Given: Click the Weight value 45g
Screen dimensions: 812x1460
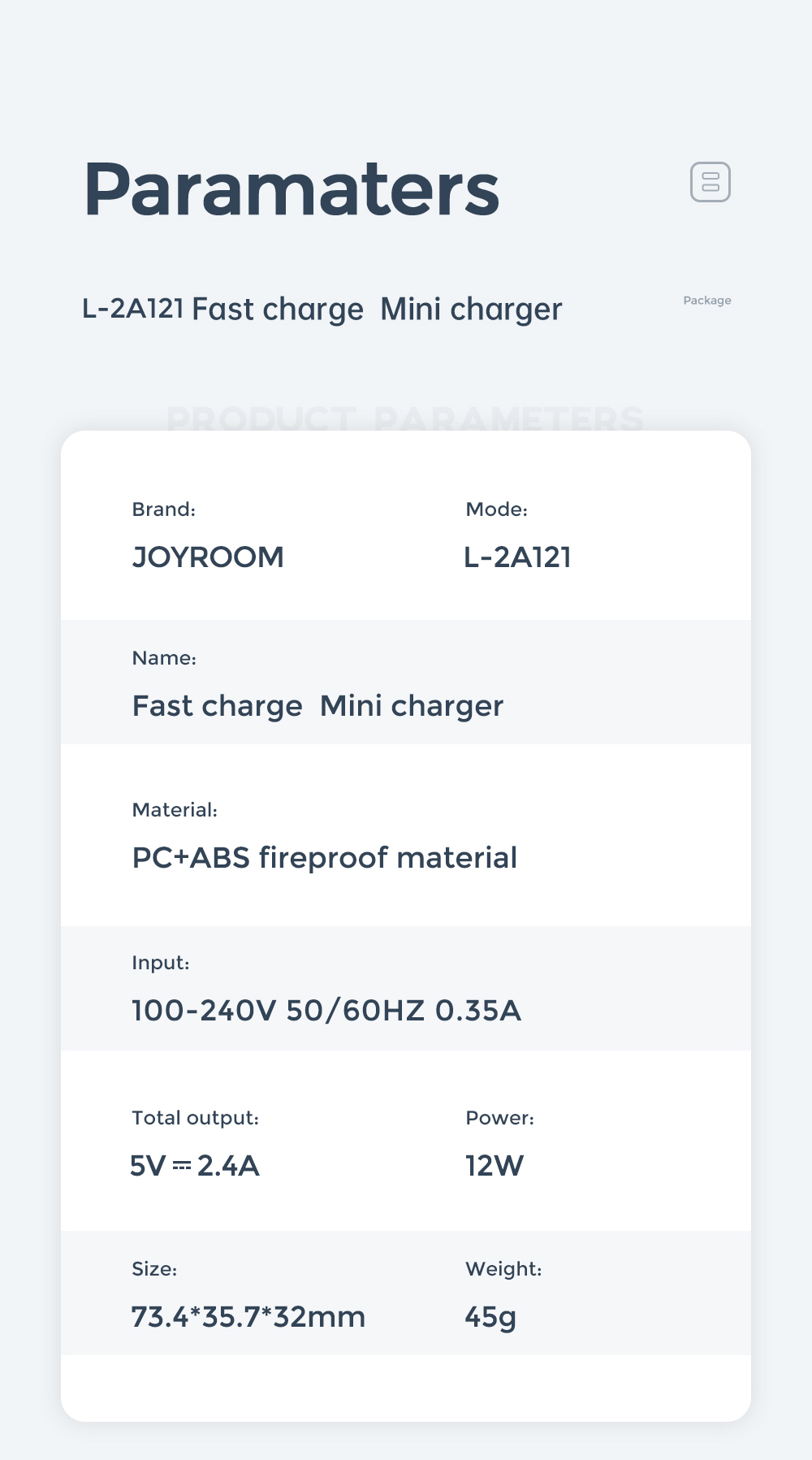Looking at the screenshot, I should pyautogui.click(x=490, y=1318).
